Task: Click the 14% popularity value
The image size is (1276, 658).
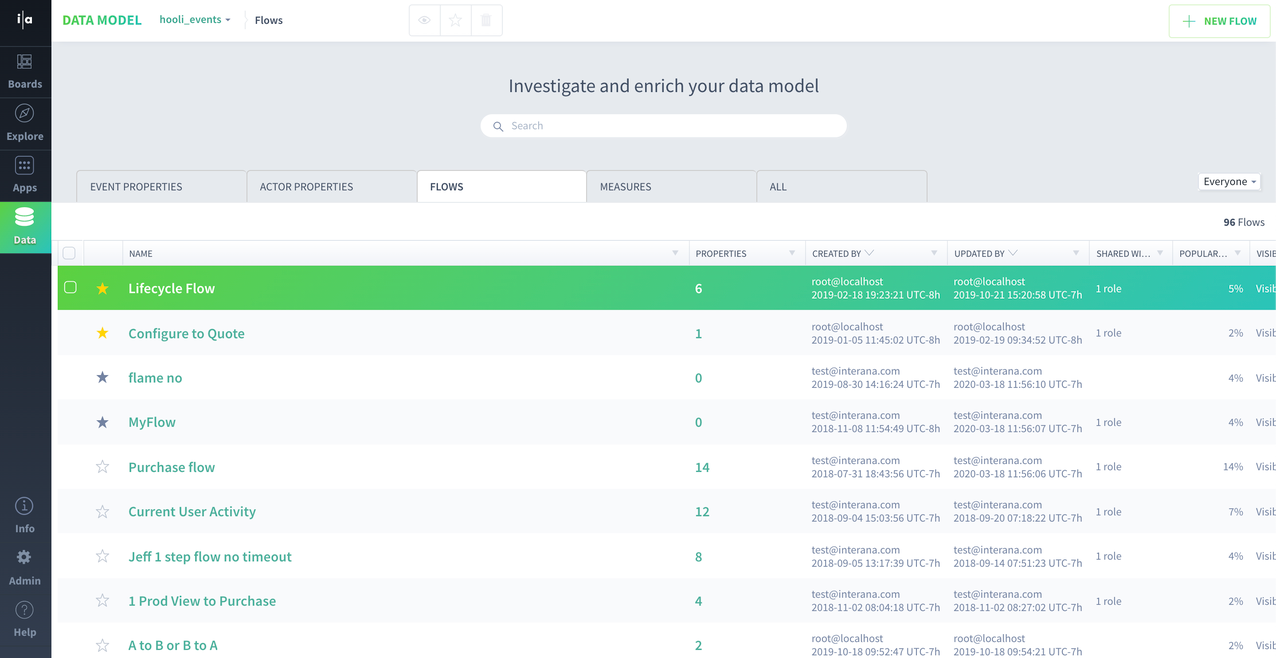Action: 1233,467
